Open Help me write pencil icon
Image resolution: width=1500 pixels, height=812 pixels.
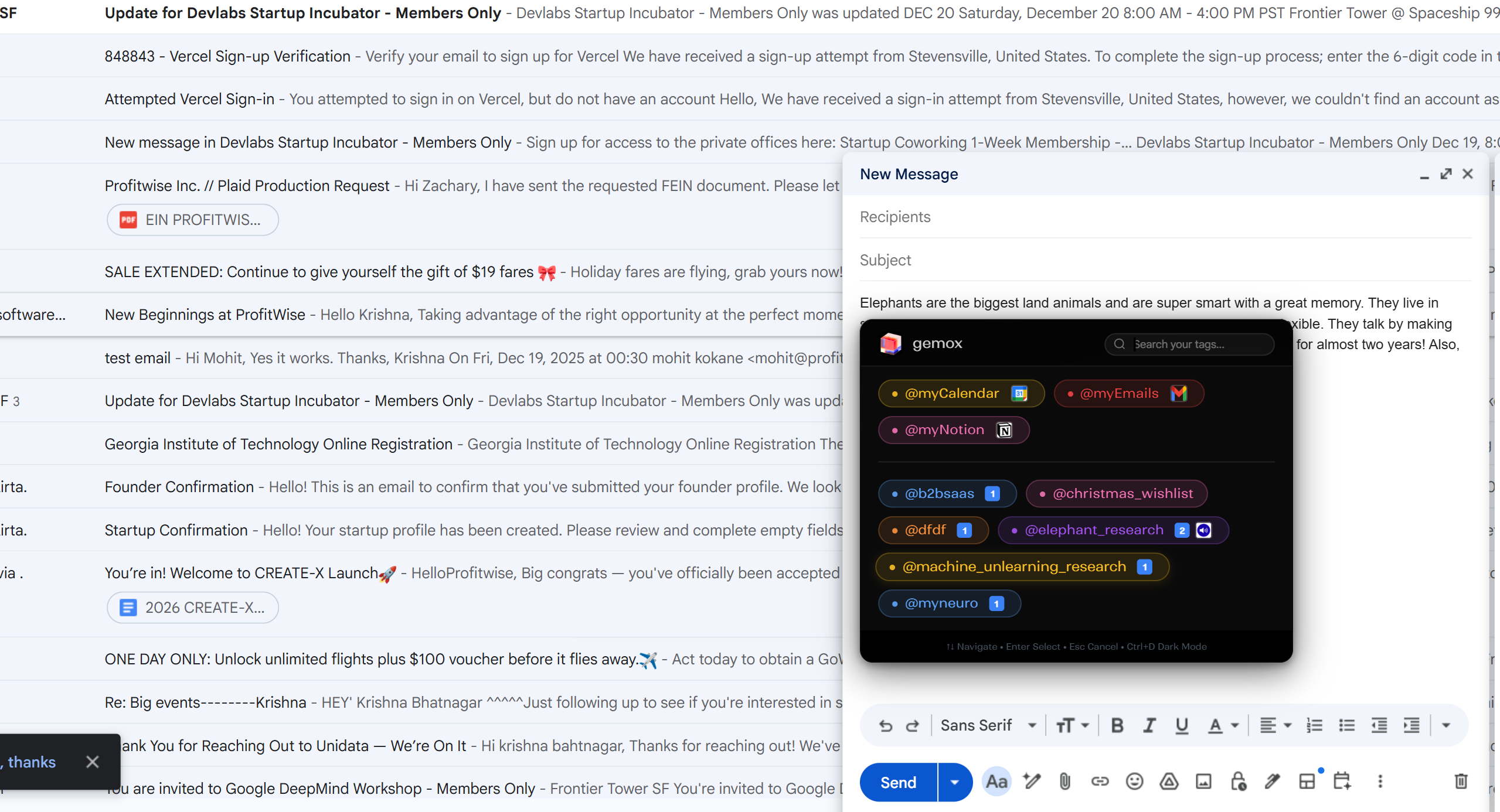(1032, 782)
